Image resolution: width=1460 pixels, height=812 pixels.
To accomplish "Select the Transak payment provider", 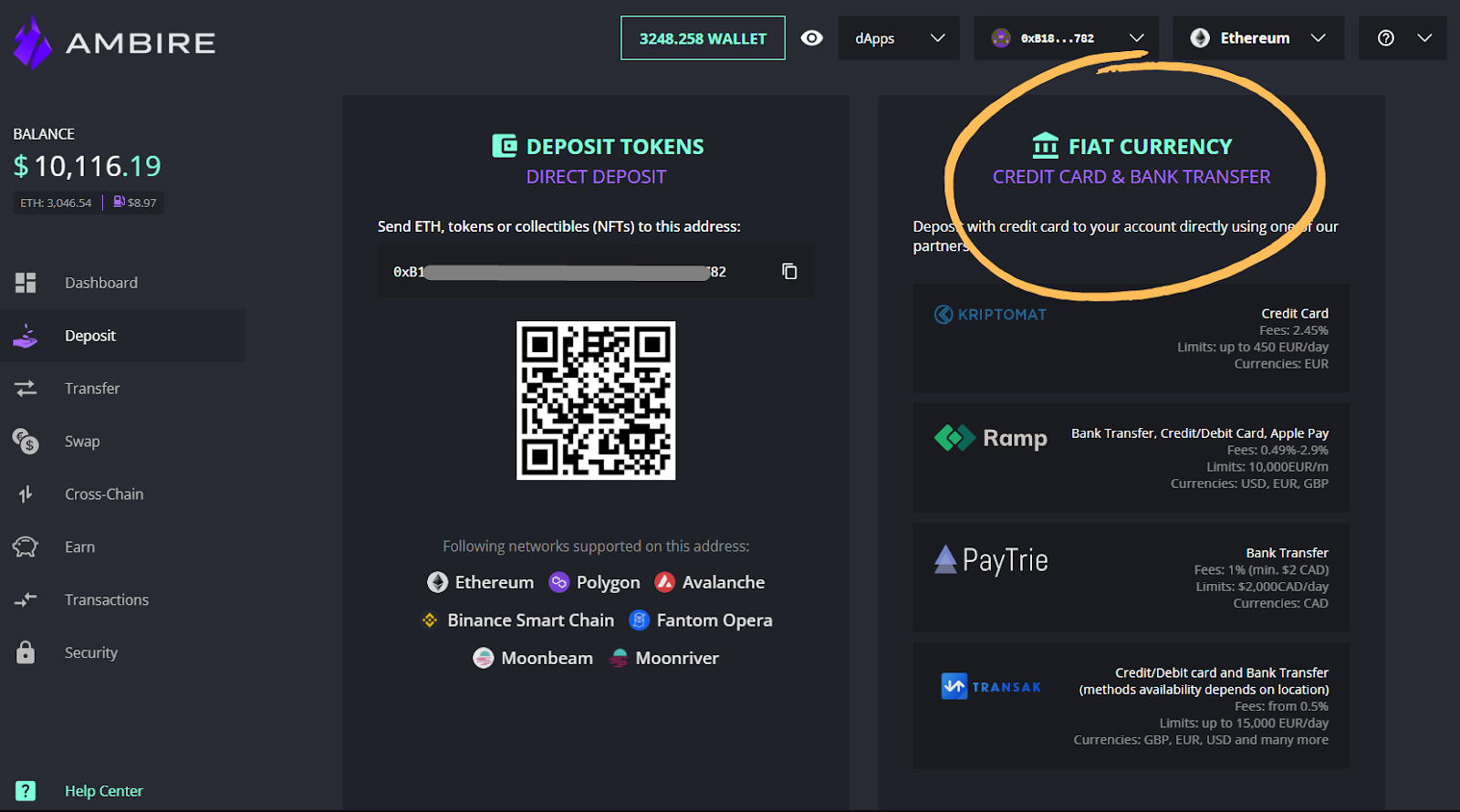I will [x=1131, y=706].
